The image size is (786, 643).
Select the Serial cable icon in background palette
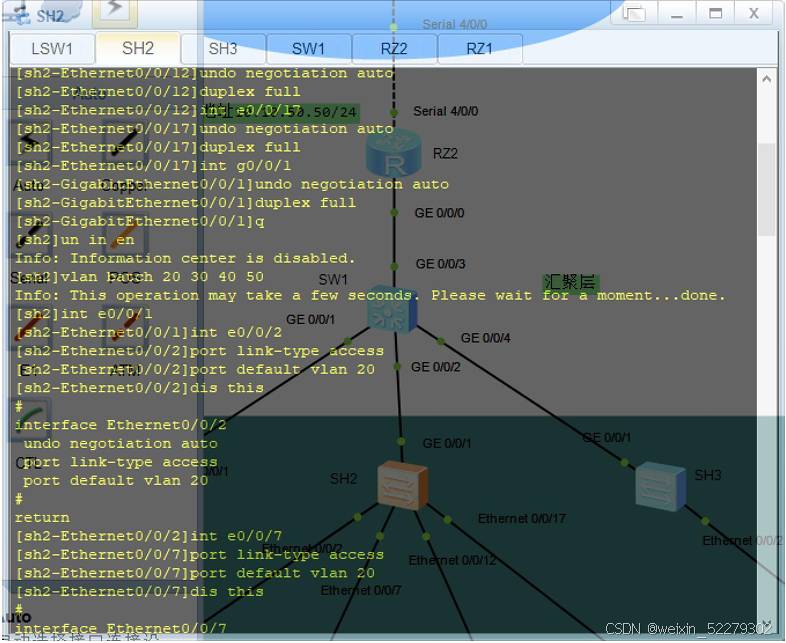(30, 234)
